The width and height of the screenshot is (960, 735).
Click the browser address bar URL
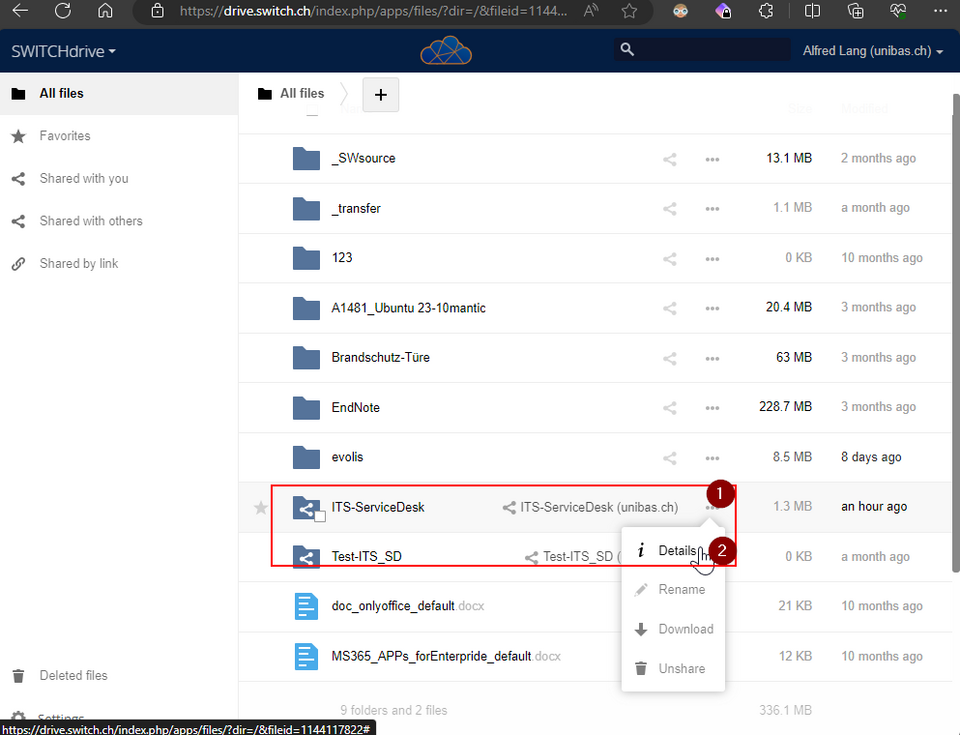click(x=373, y=11)
